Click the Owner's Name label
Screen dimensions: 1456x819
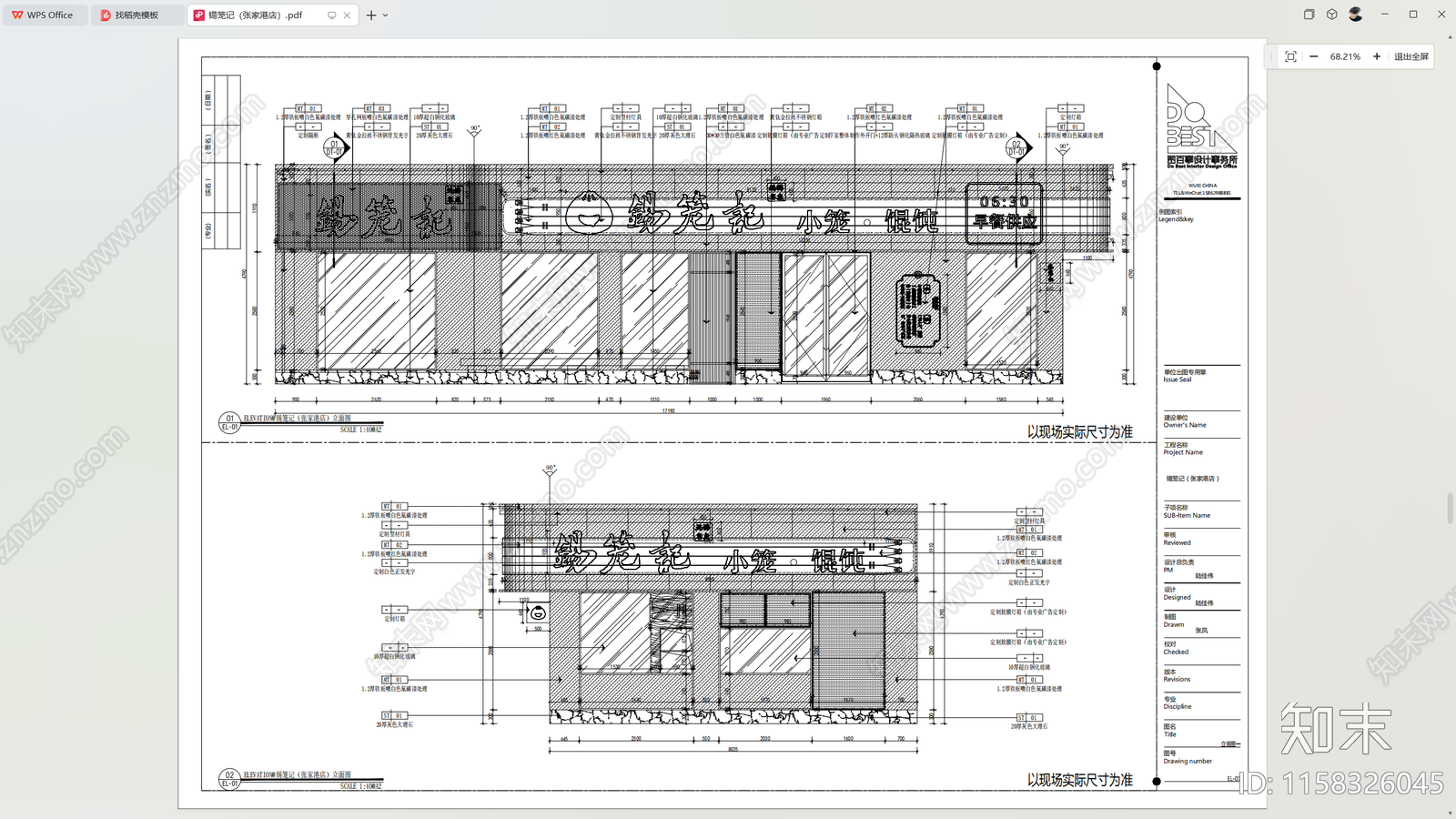point(1185,425)
